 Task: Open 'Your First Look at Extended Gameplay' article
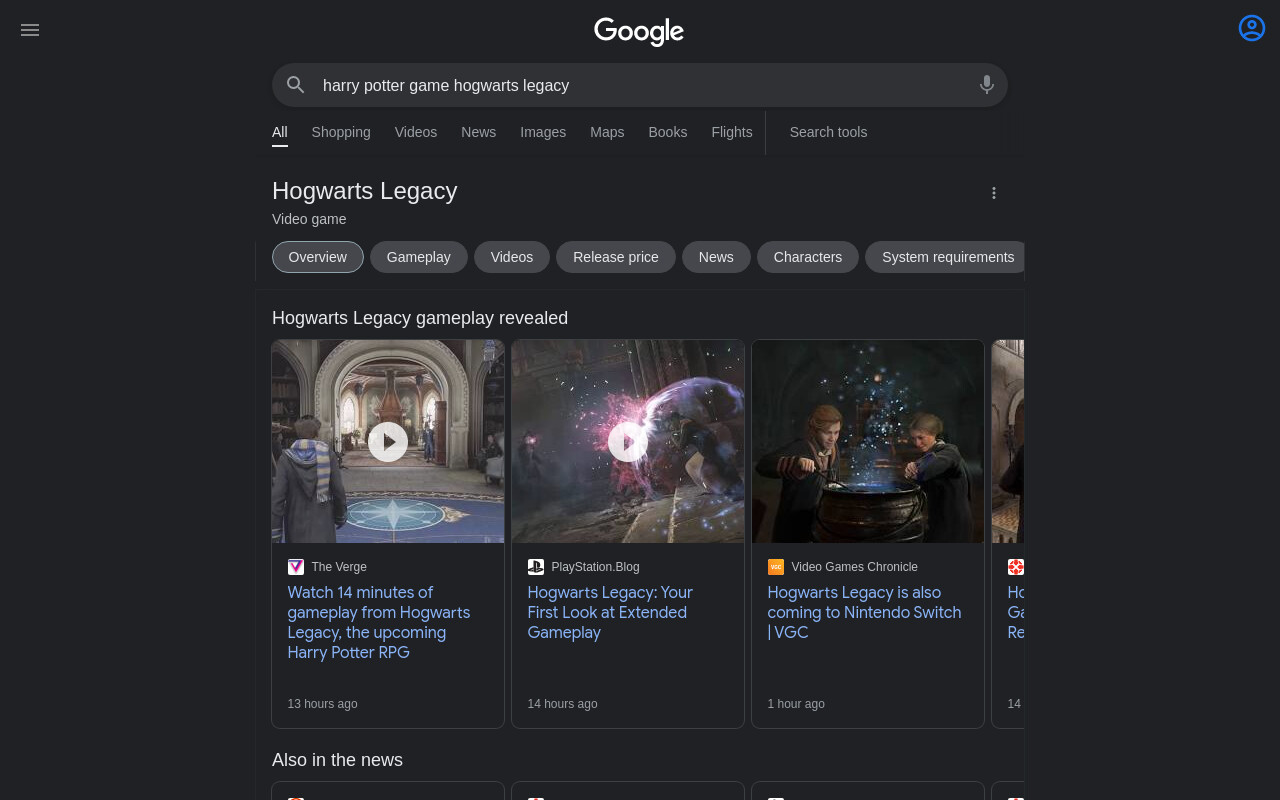point(610,612)
